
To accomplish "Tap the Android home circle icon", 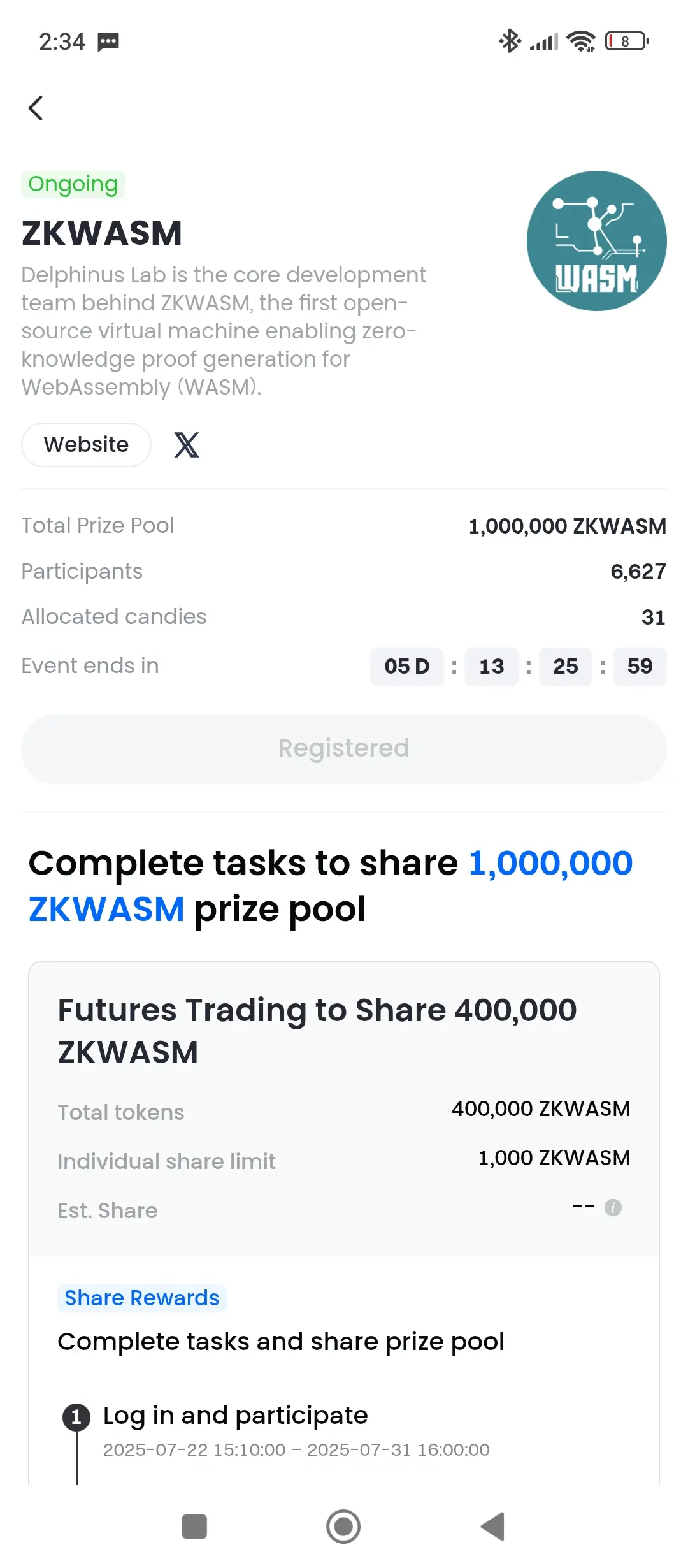I will [x=343, y=1527].
